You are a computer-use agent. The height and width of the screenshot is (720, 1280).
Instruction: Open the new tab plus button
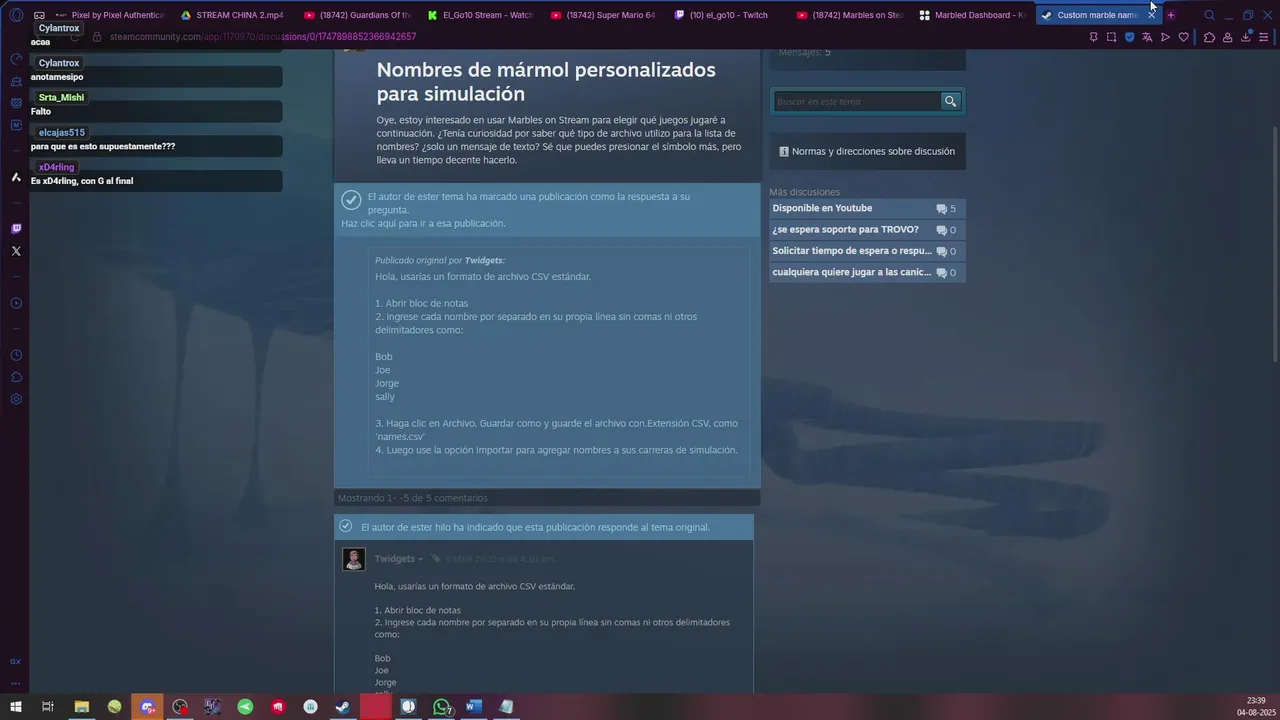(x=1171, y=15)
